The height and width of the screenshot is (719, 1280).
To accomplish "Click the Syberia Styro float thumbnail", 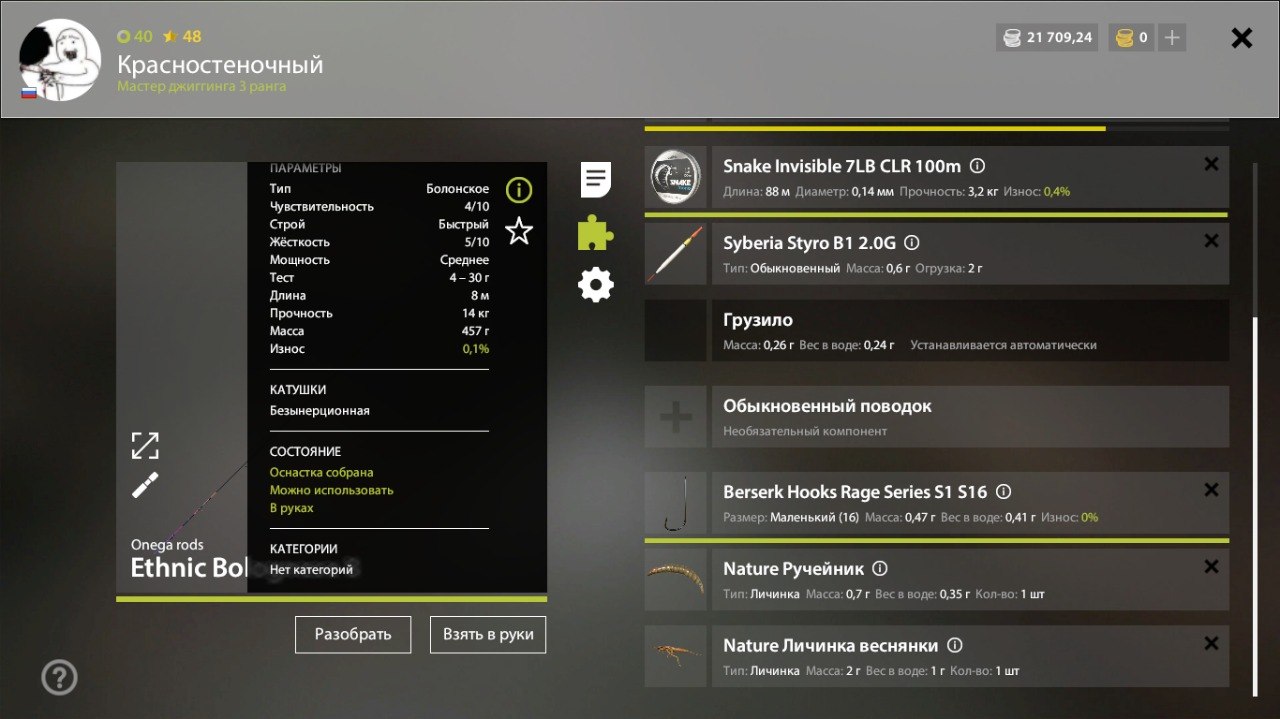I will point(676,254).
